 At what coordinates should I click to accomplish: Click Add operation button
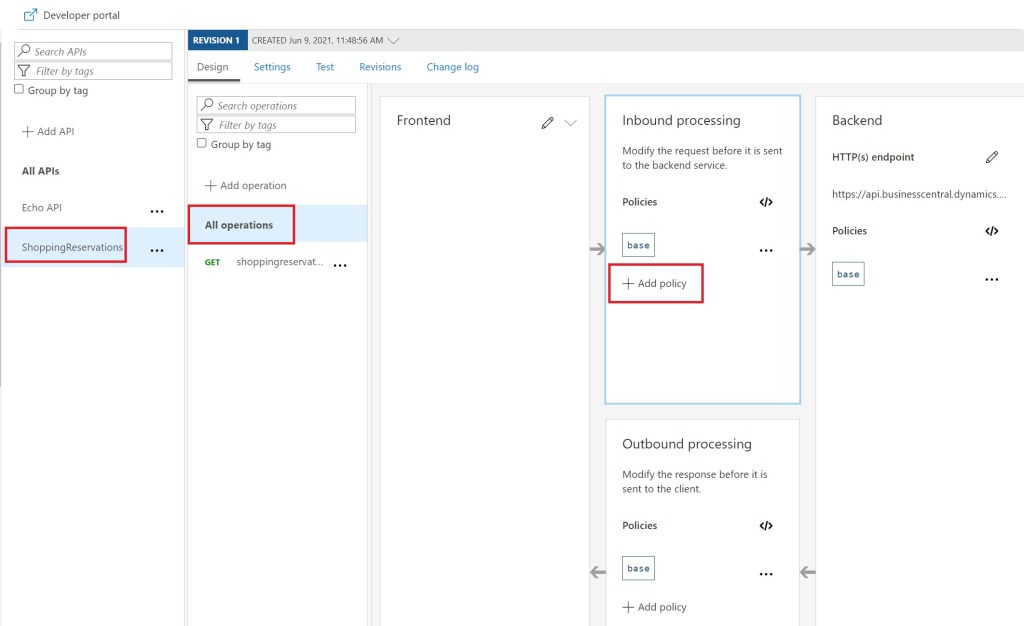(245, 185)
